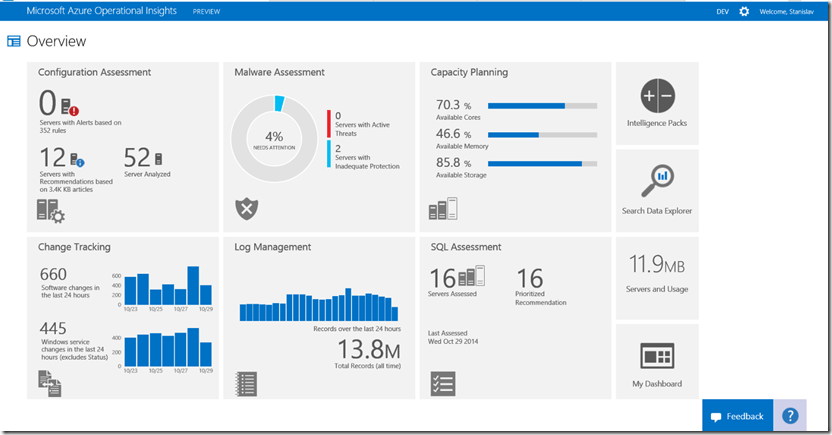Open the Servers and Usage 11.9MB tile
832x435 pixels.
coord(657,272)
